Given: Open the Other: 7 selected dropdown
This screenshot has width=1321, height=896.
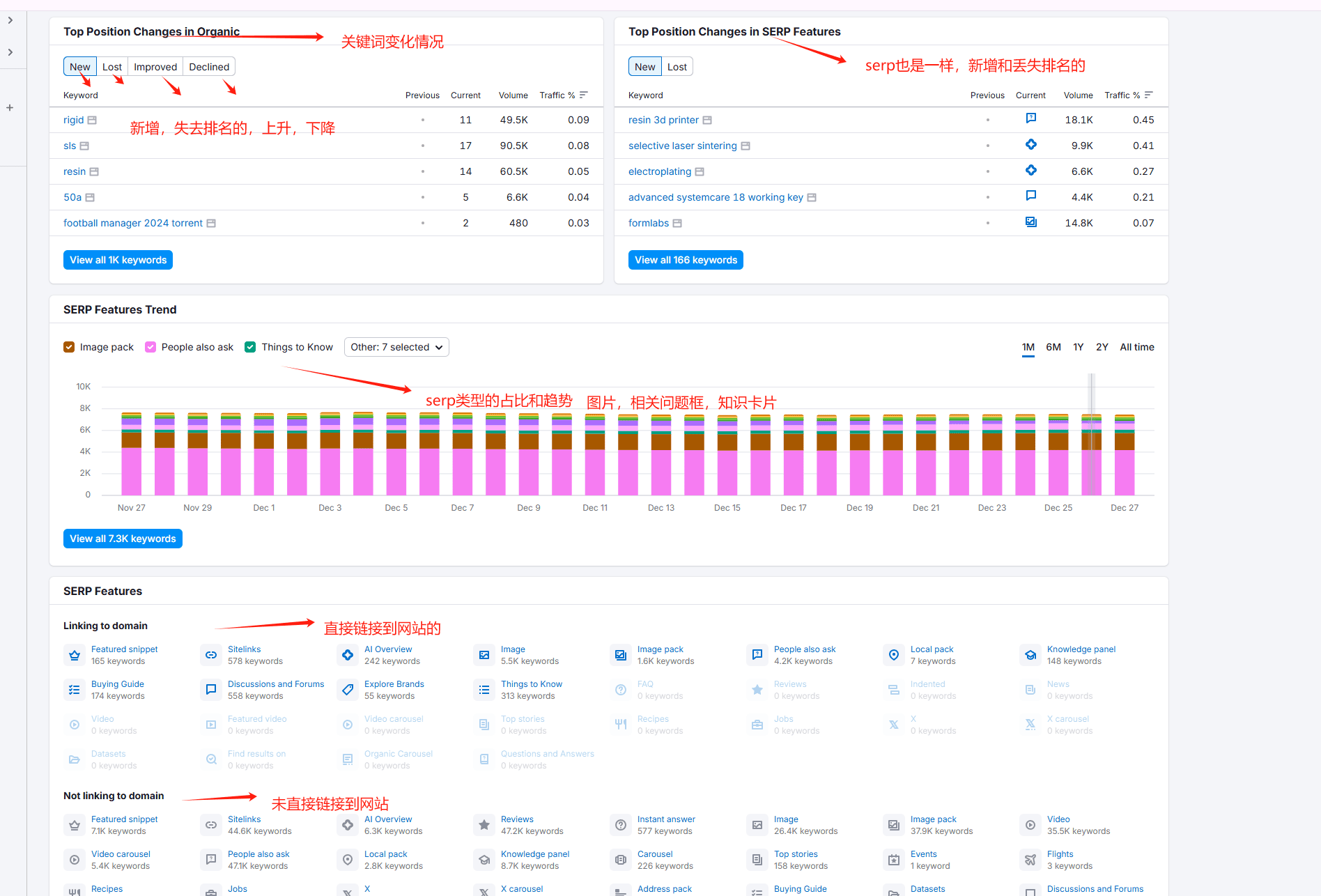Looking at the screenshot, I should [x=396, y=347].
